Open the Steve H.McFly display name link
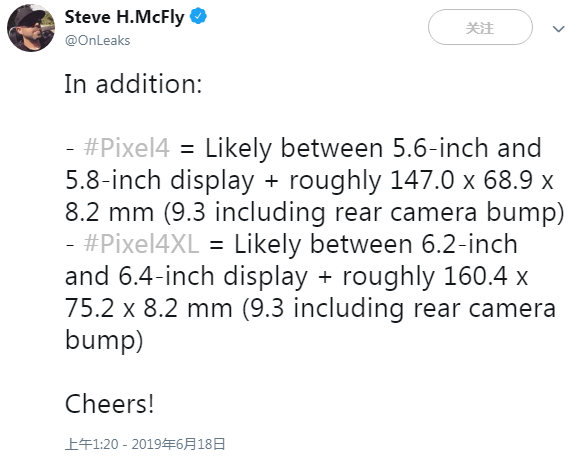This screenshot has width=579, height=463. (x=124, y=17)
